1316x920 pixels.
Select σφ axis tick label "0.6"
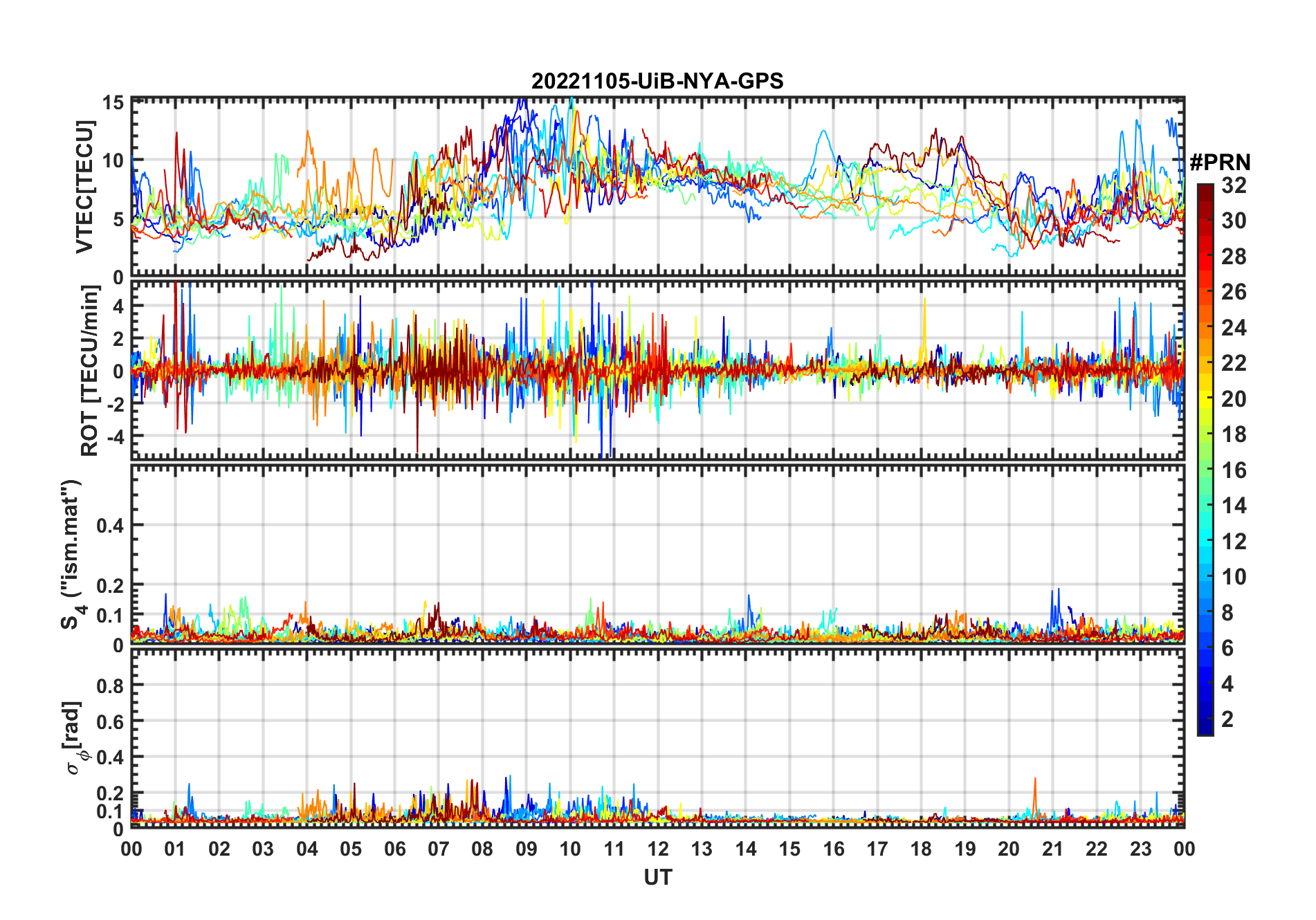tap(111, 721)
